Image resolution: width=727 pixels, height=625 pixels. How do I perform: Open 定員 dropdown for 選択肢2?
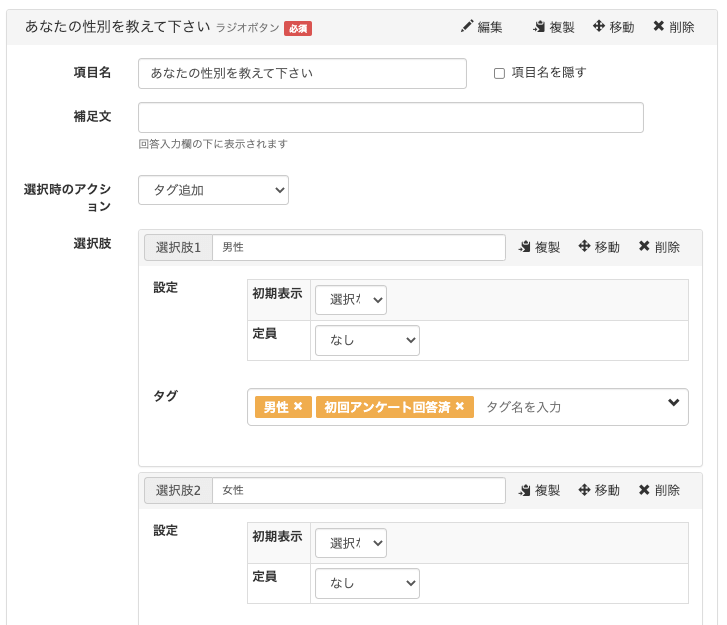[367, 583]
